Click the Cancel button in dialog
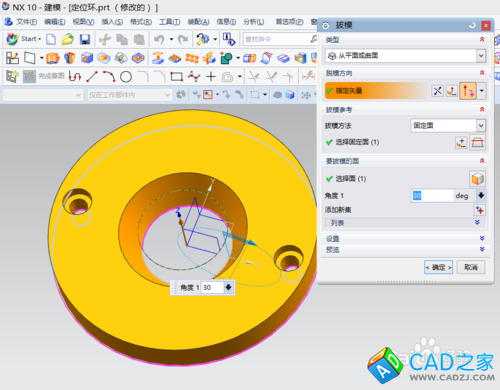This screenshot has height=390, width=500. pyautogui.click(x=471, y=267)
